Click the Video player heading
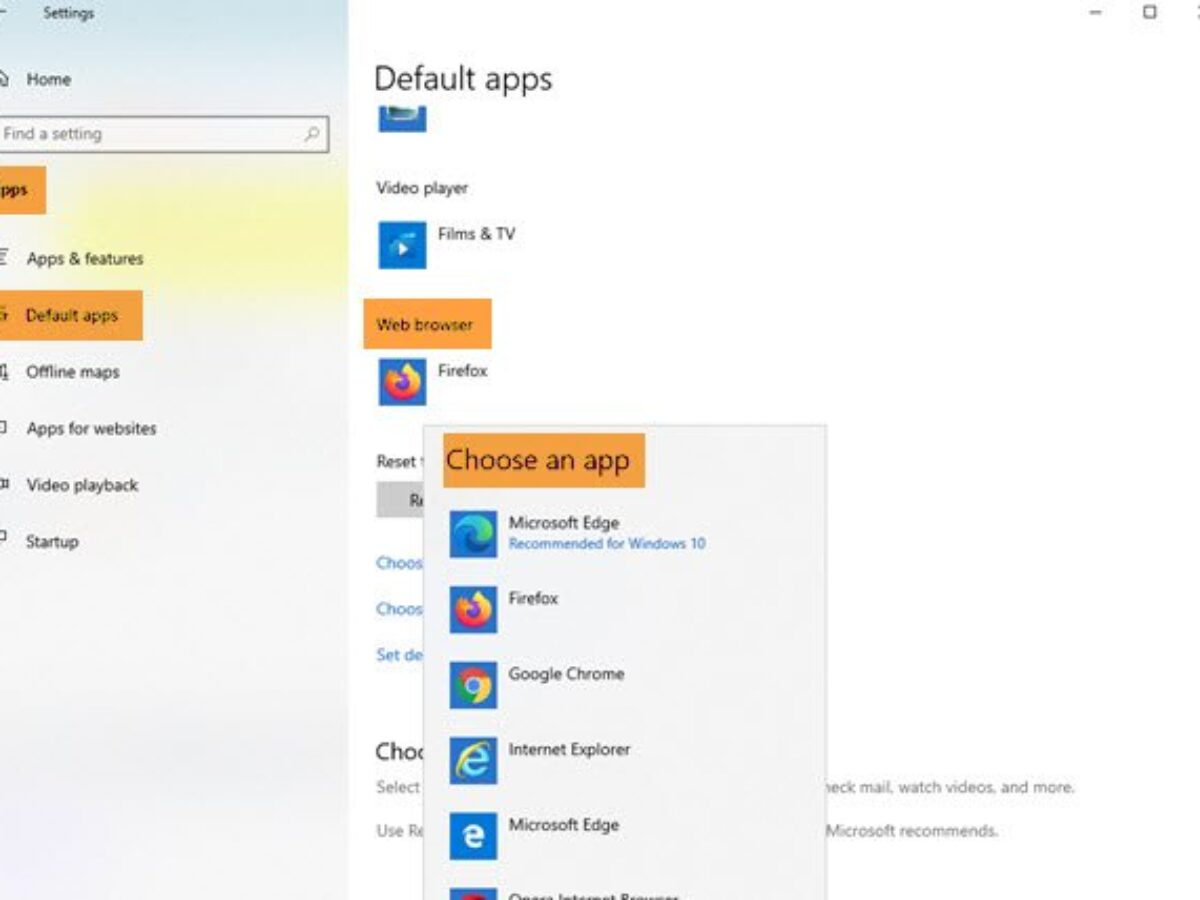1200x900 pixels. 422,188
